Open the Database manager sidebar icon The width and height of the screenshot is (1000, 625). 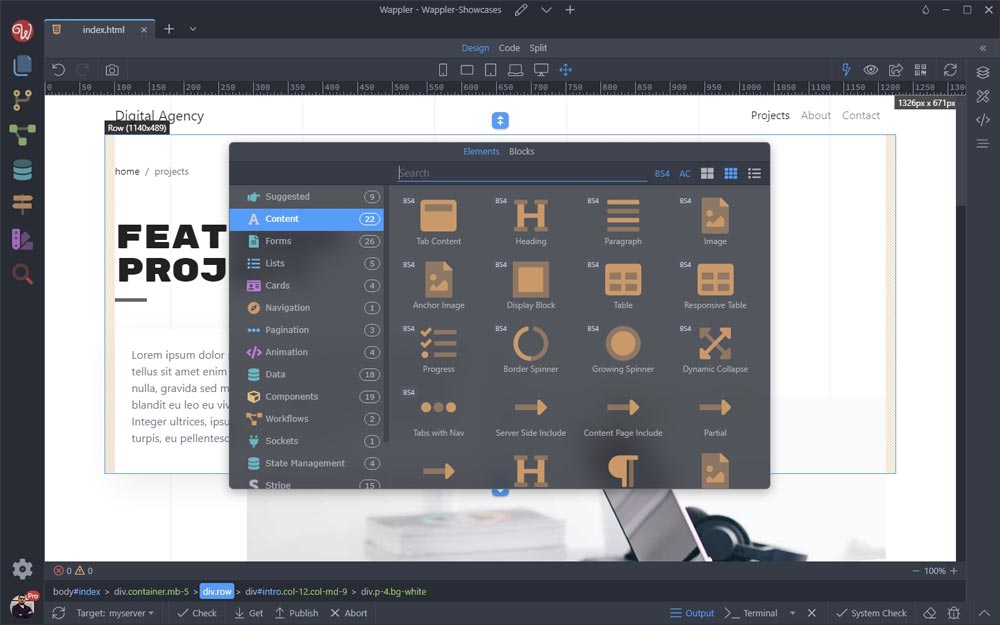tap(22, 170)
